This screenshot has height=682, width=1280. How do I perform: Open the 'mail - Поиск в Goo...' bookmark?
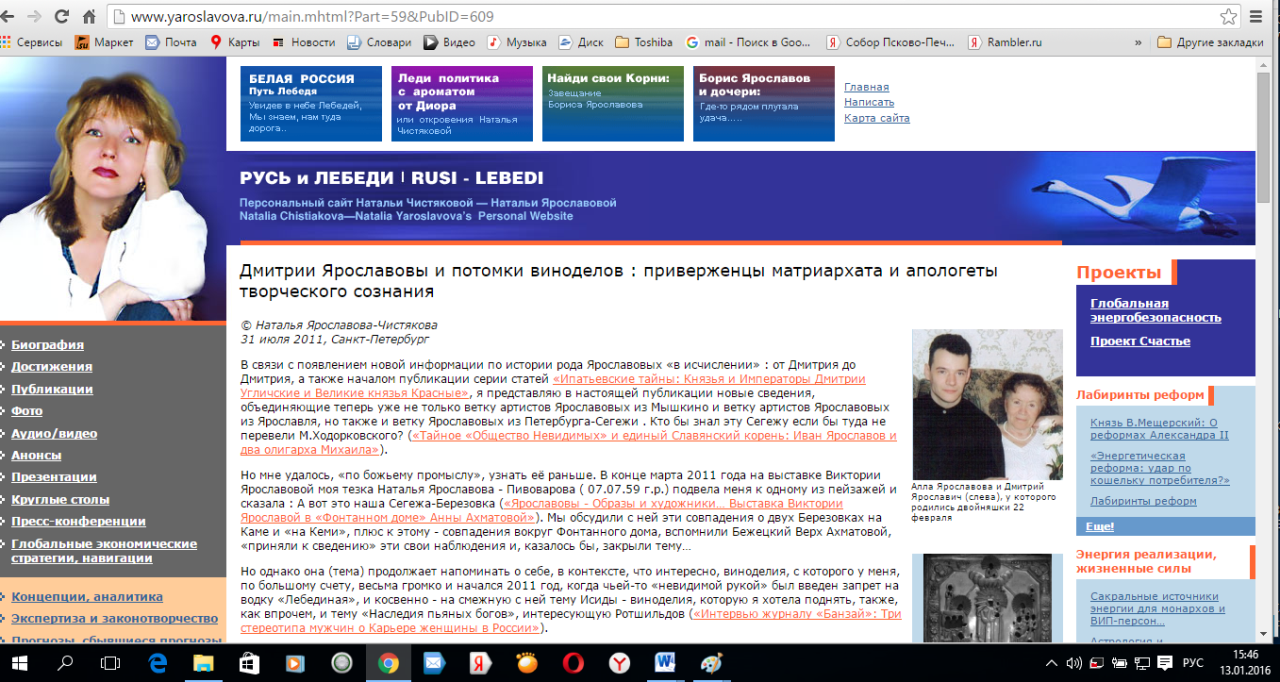pyautogui.click(x=749, y=43)
